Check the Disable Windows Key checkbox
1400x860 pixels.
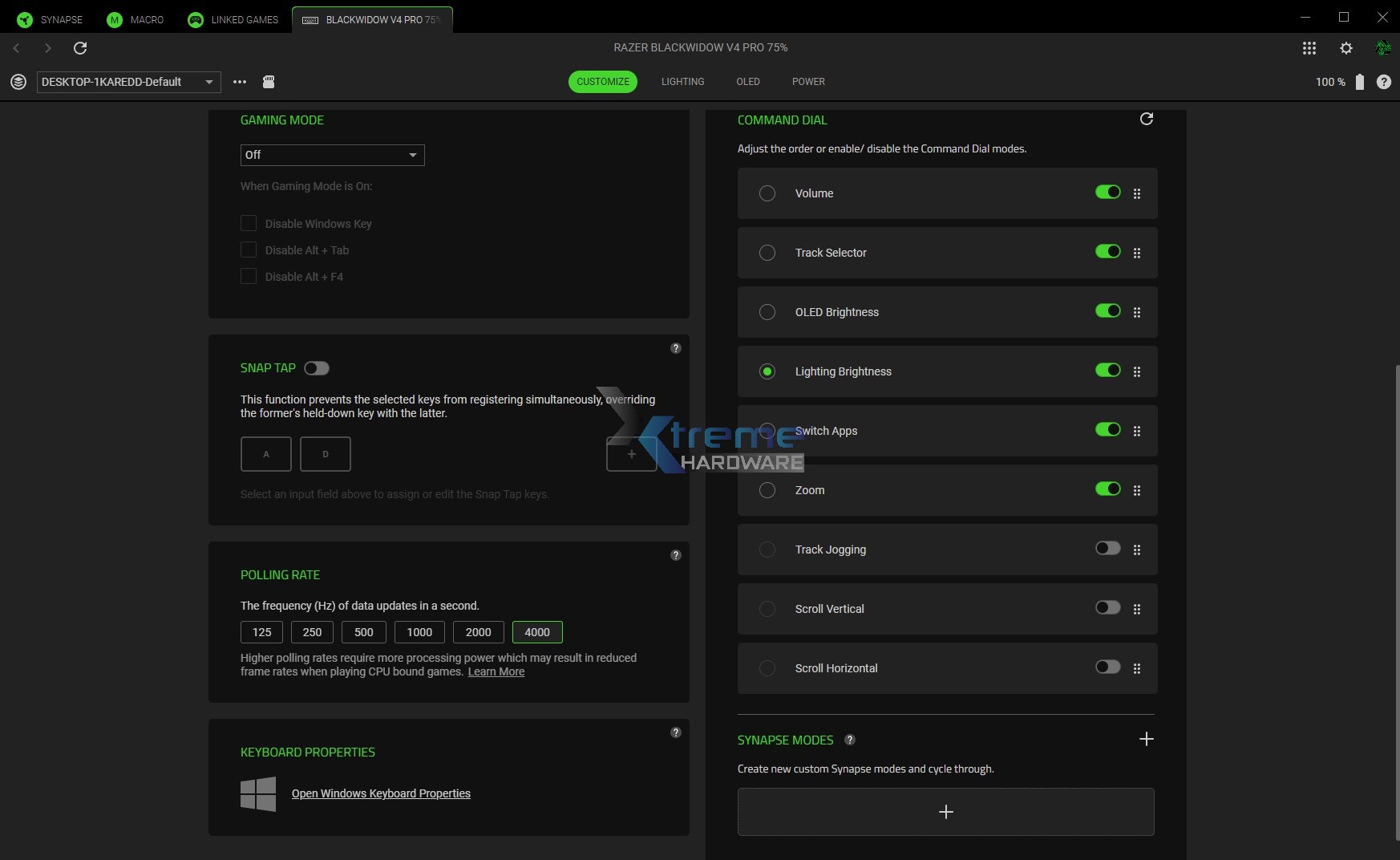[249, 223]
